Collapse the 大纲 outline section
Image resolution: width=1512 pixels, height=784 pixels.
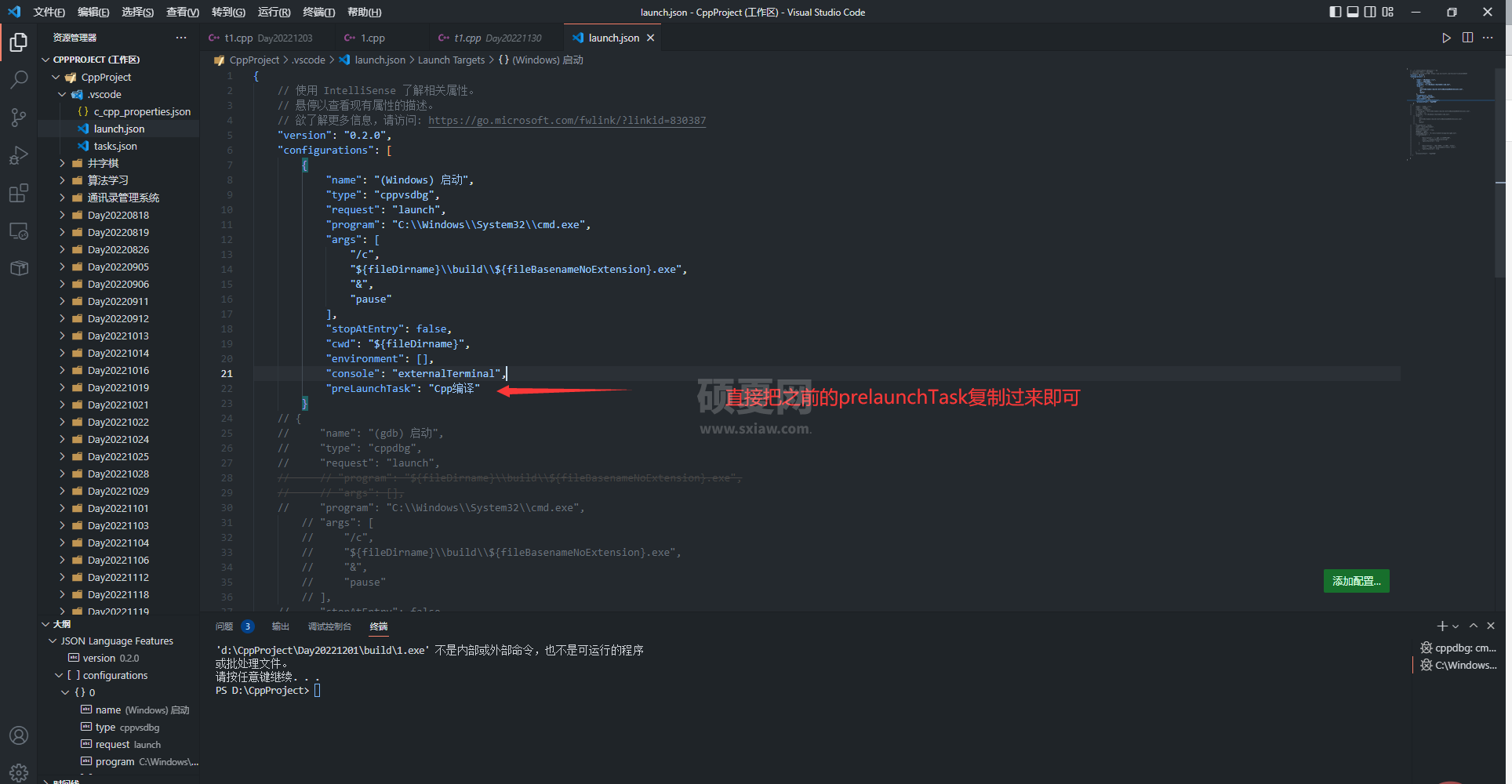(45, 624)
